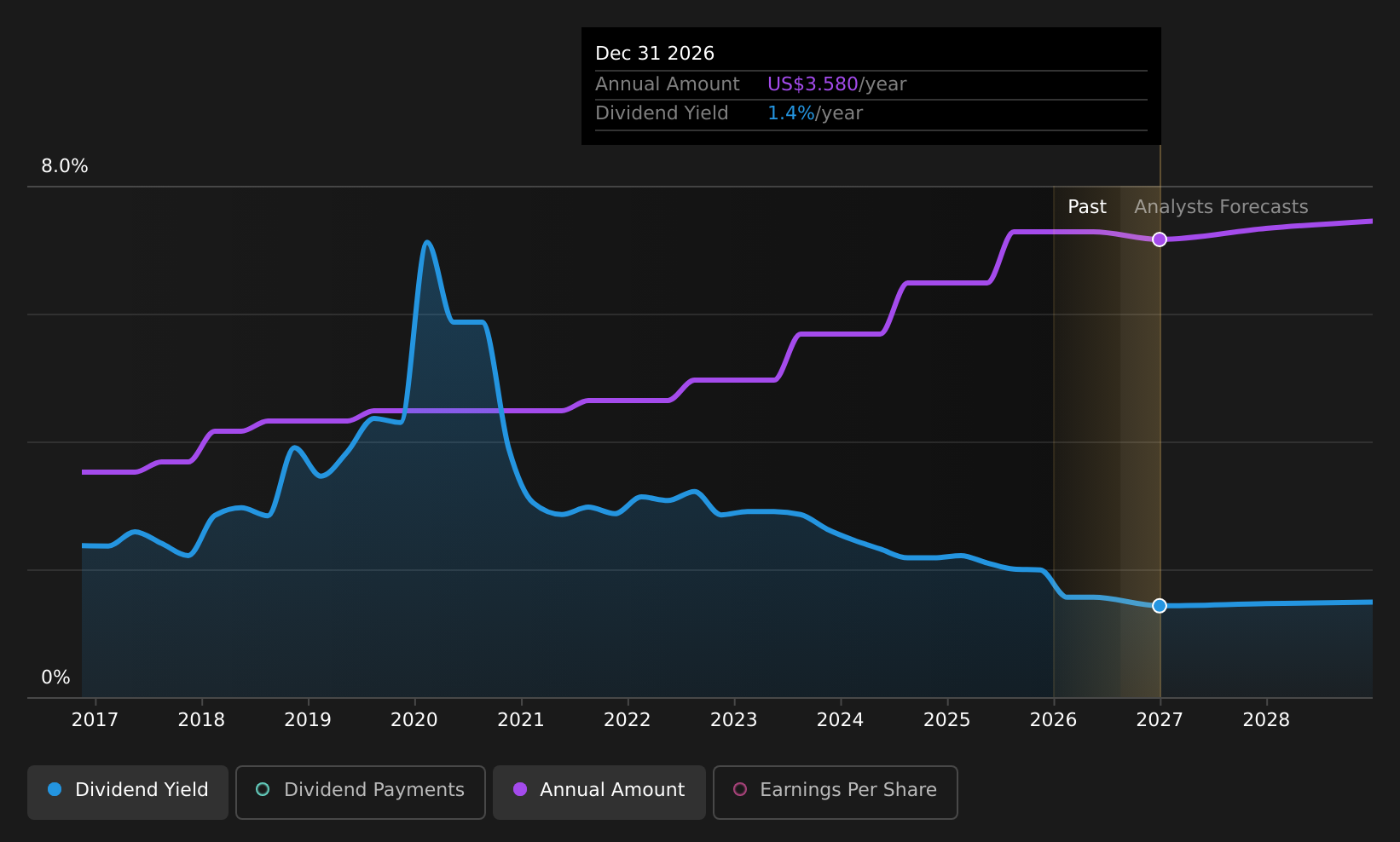Click the US$3.580 annual amount value
1400x842 pixels.
813,84
